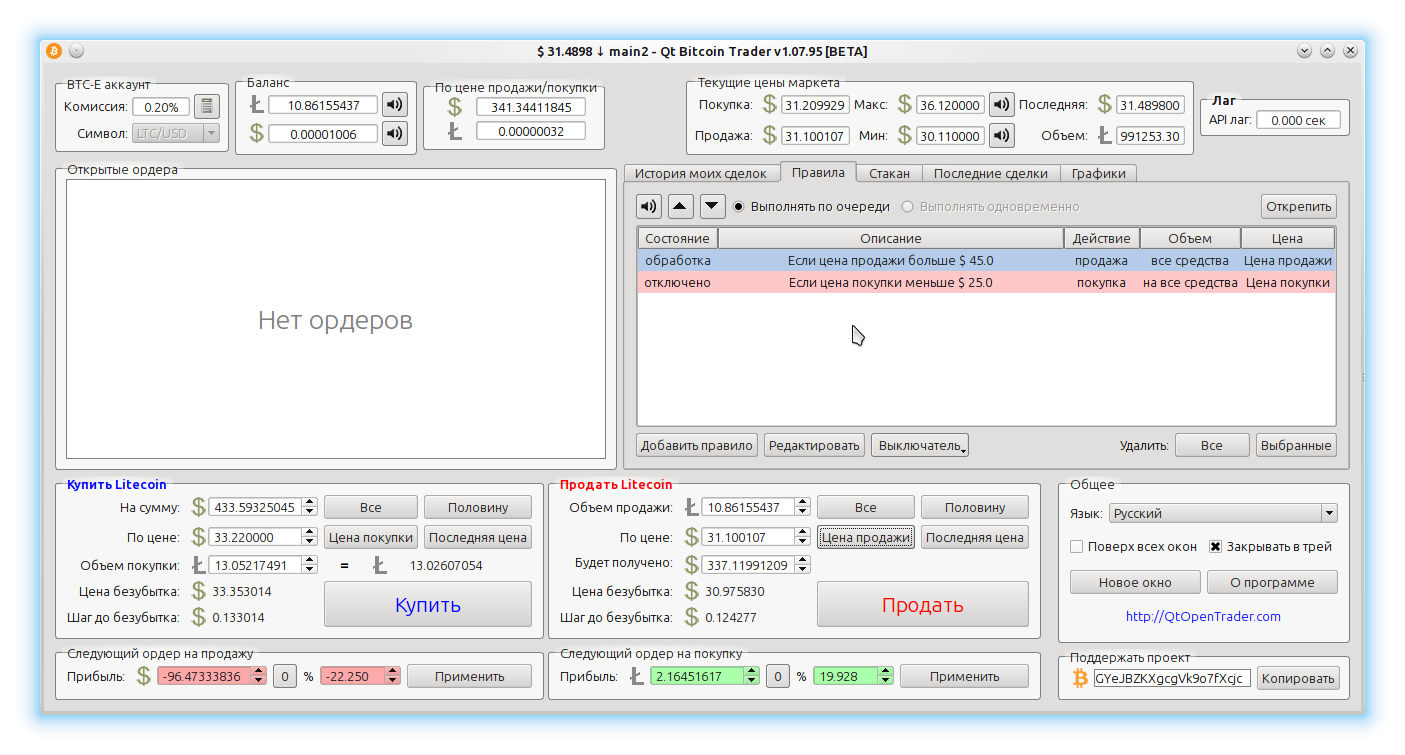The width and height of the screenshot is (1405, 755).
Task: Adjust the Объем продажи spinner arrows
Action: tap(803, 507)
